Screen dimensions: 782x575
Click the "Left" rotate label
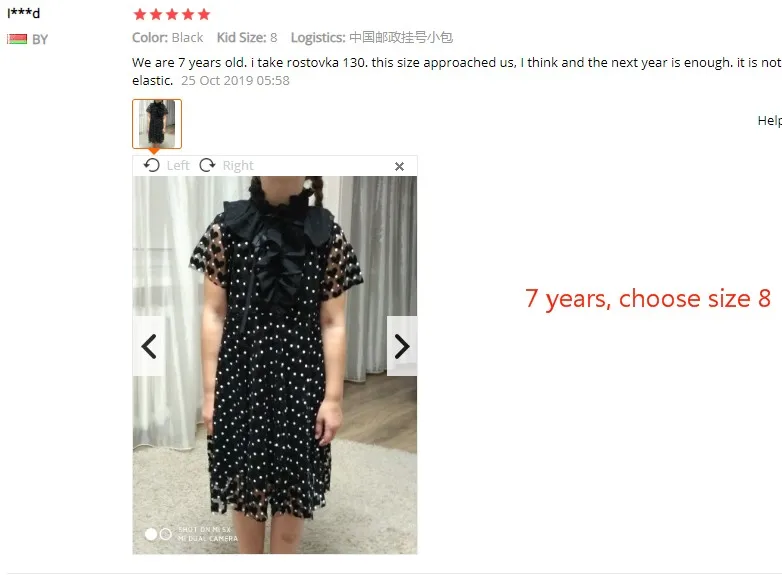[178, 166]
